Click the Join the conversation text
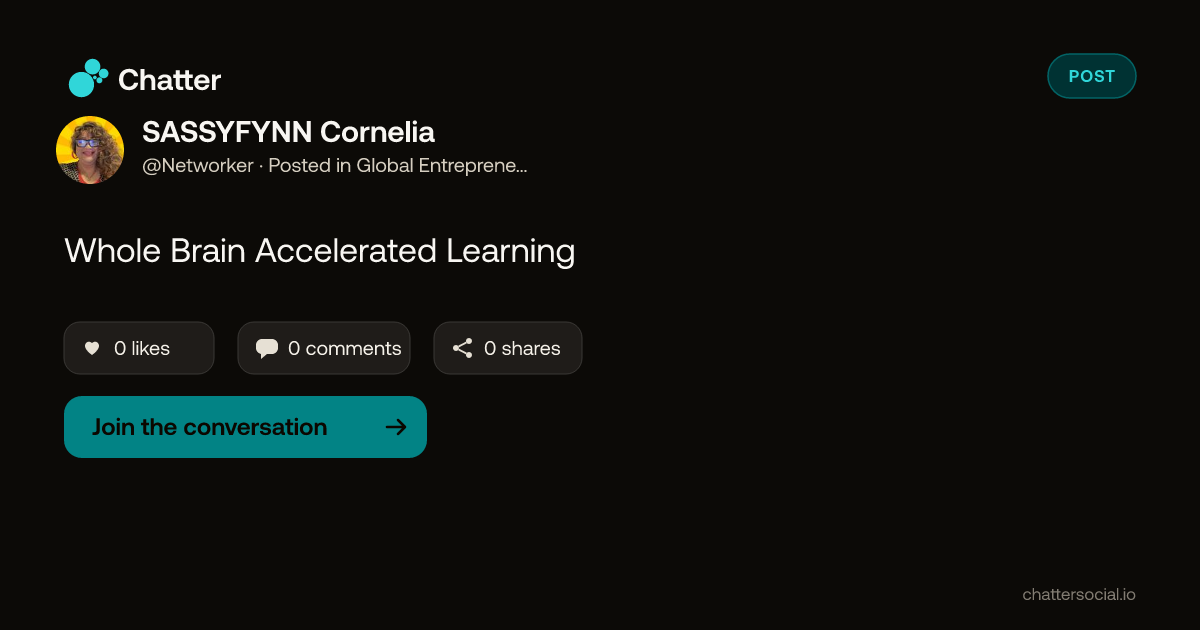 click(210, 427)
